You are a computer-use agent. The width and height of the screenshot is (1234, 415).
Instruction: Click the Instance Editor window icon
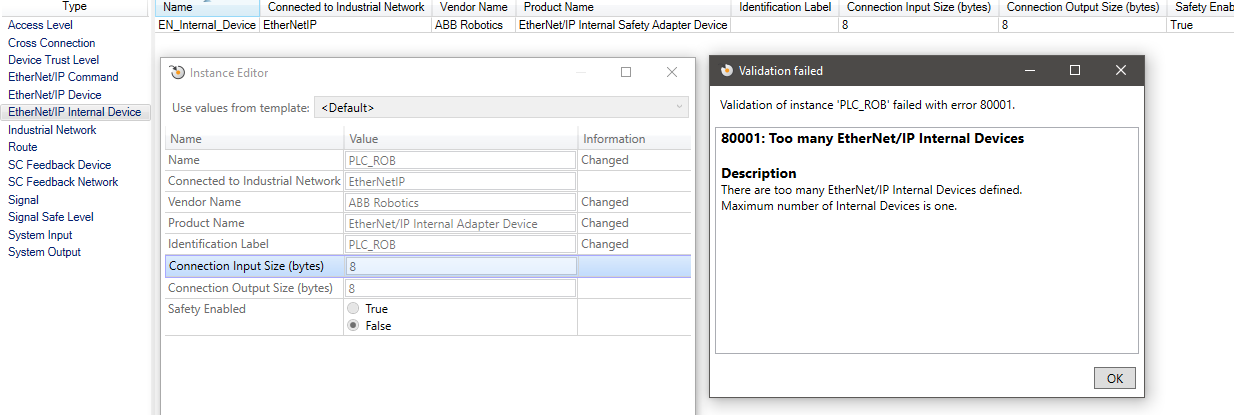tap(178, 72)
